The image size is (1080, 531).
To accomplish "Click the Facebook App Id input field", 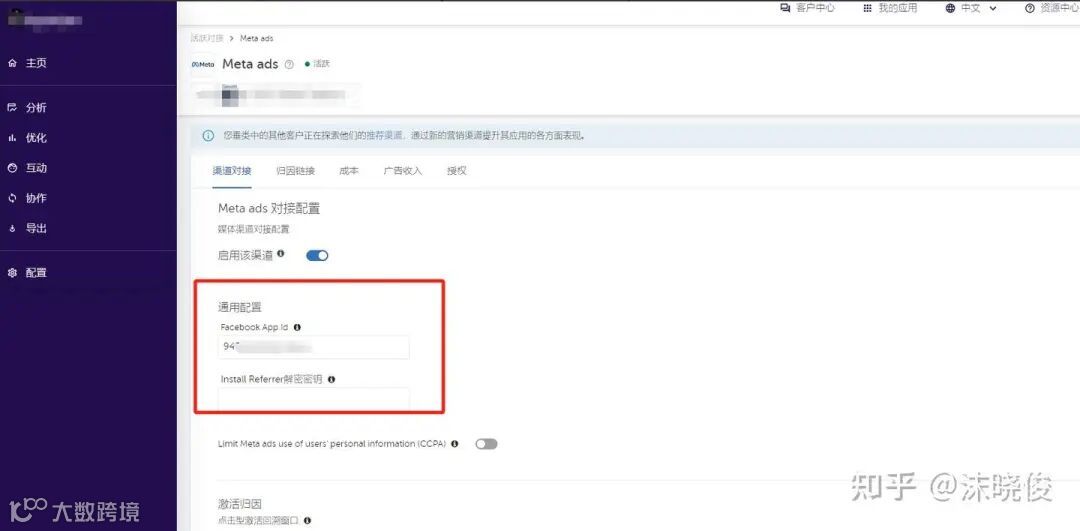I will (313, 347).
